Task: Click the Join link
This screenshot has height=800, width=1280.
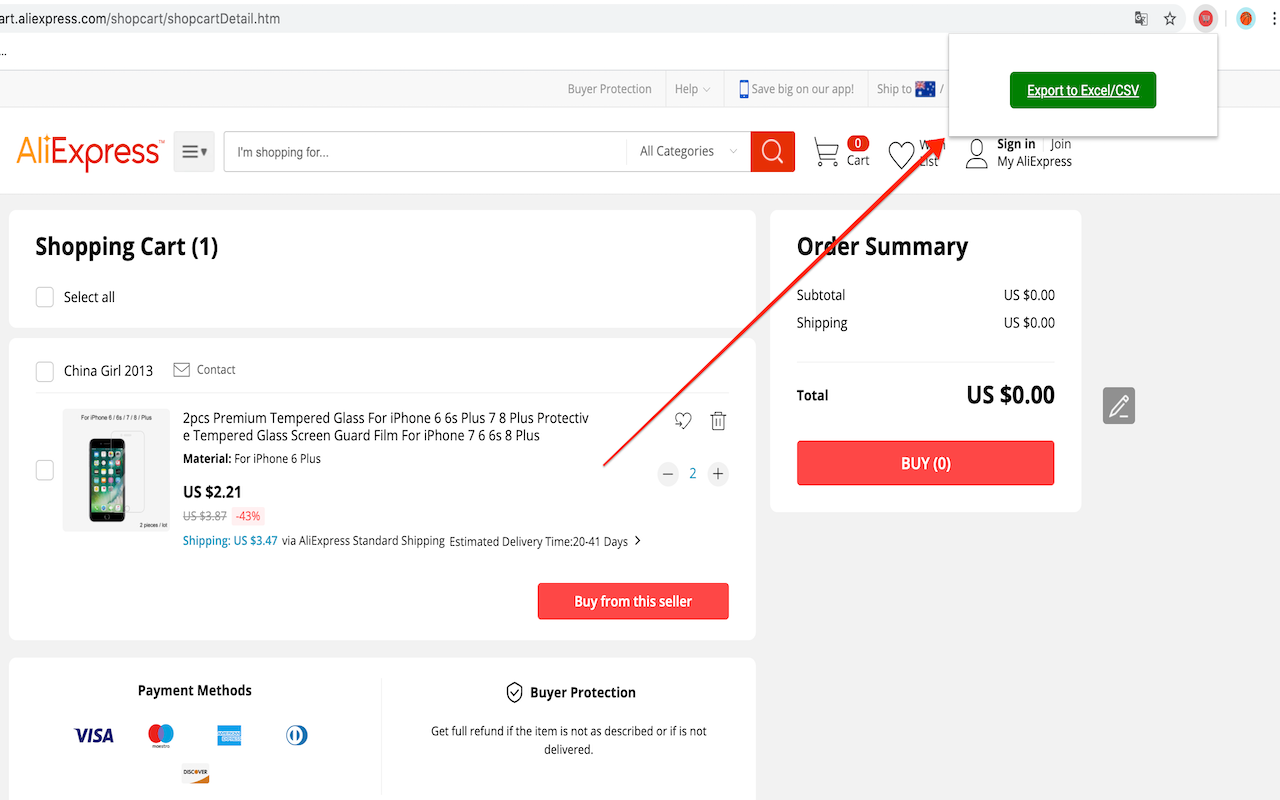Action: tap(1061, 144)
